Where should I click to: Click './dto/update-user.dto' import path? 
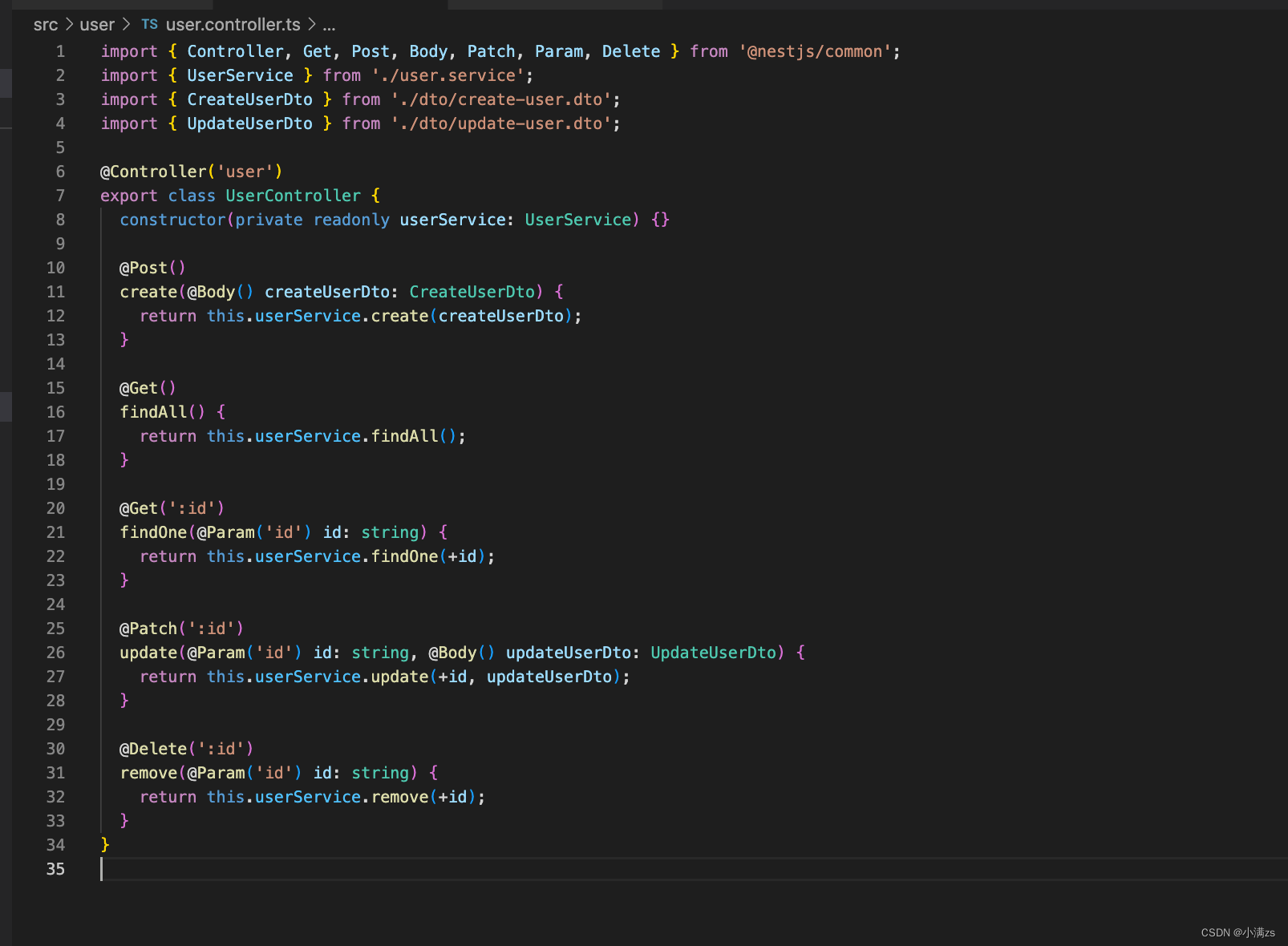[501, 123]
